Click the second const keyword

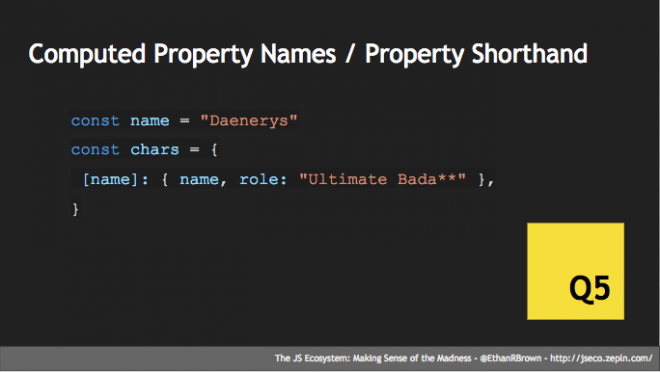point(95,149)
